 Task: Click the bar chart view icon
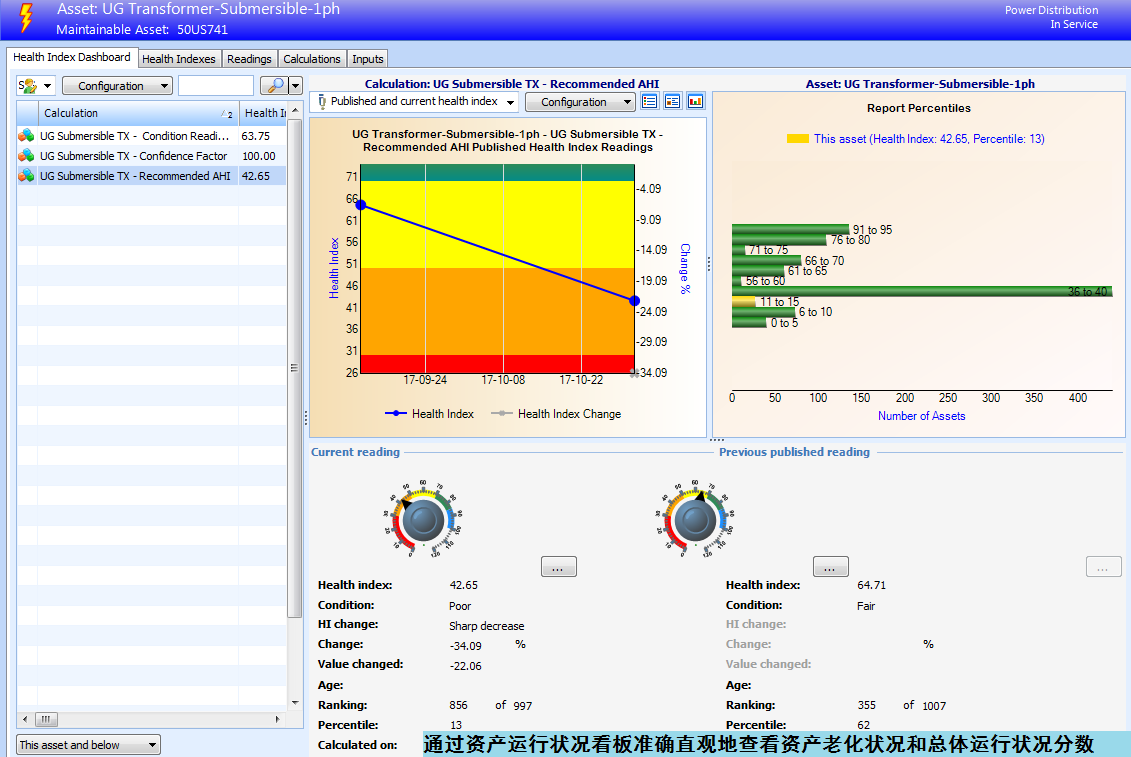695,102
